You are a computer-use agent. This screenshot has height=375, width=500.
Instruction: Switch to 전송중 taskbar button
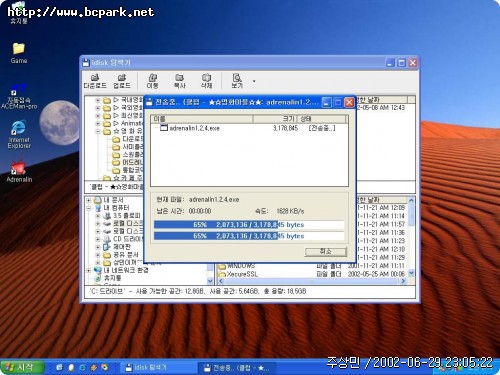click(x=237, y=368)
